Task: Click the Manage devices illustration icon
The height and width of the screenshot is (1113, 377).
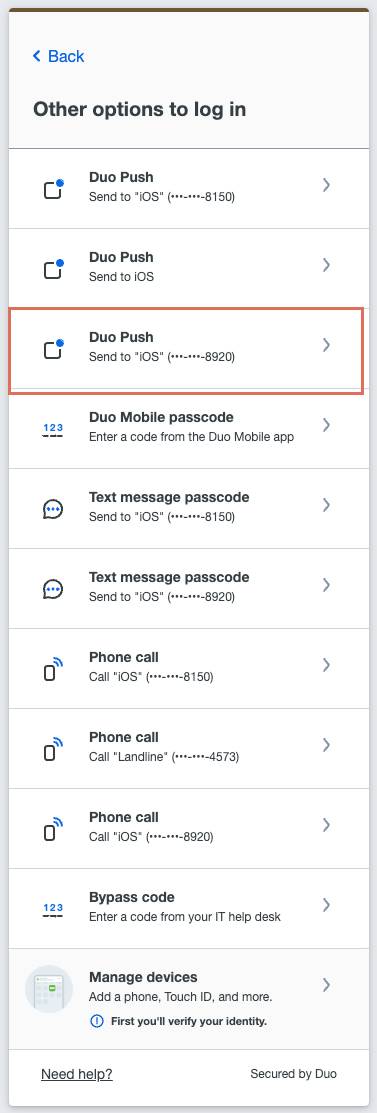Action: click(49, 989)
